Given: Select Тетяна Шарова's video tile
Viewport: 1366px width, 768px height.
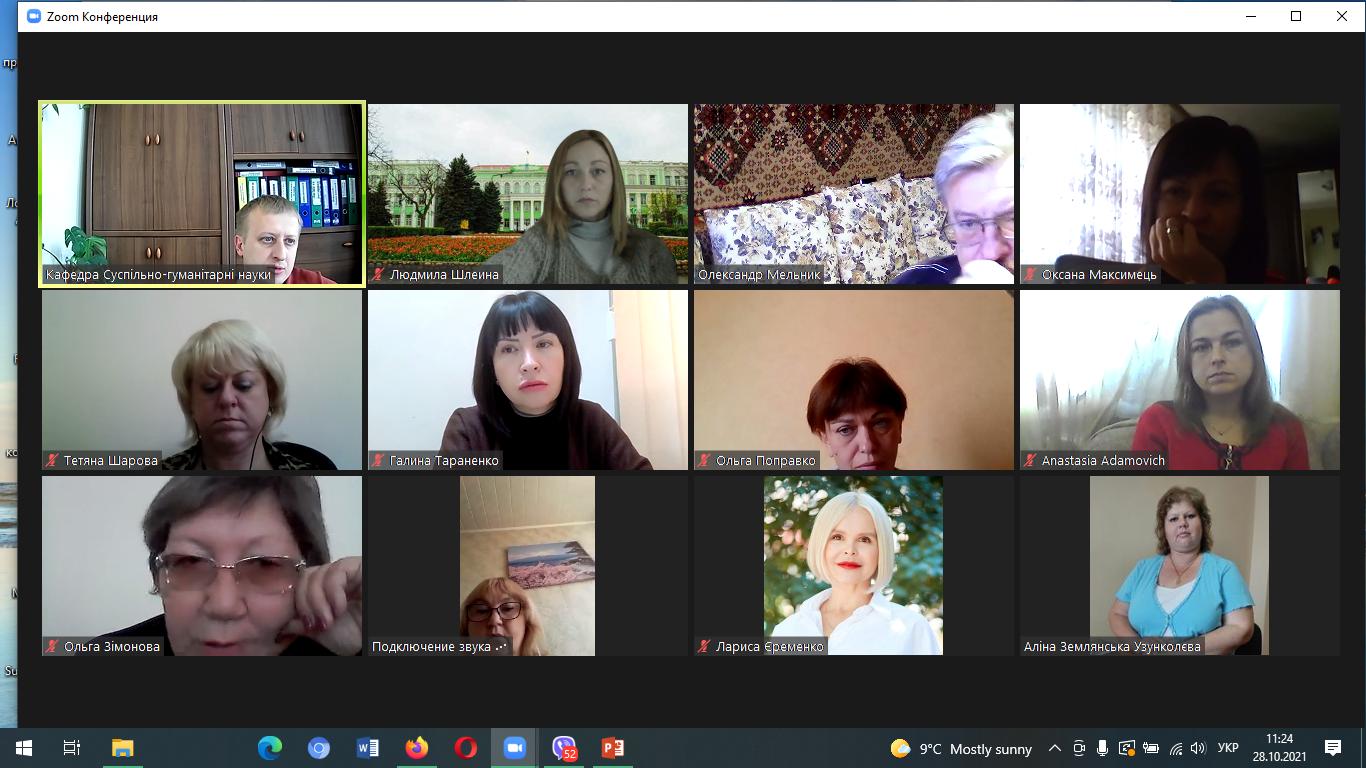Looking at the screenshot, I should coord(202,380).
